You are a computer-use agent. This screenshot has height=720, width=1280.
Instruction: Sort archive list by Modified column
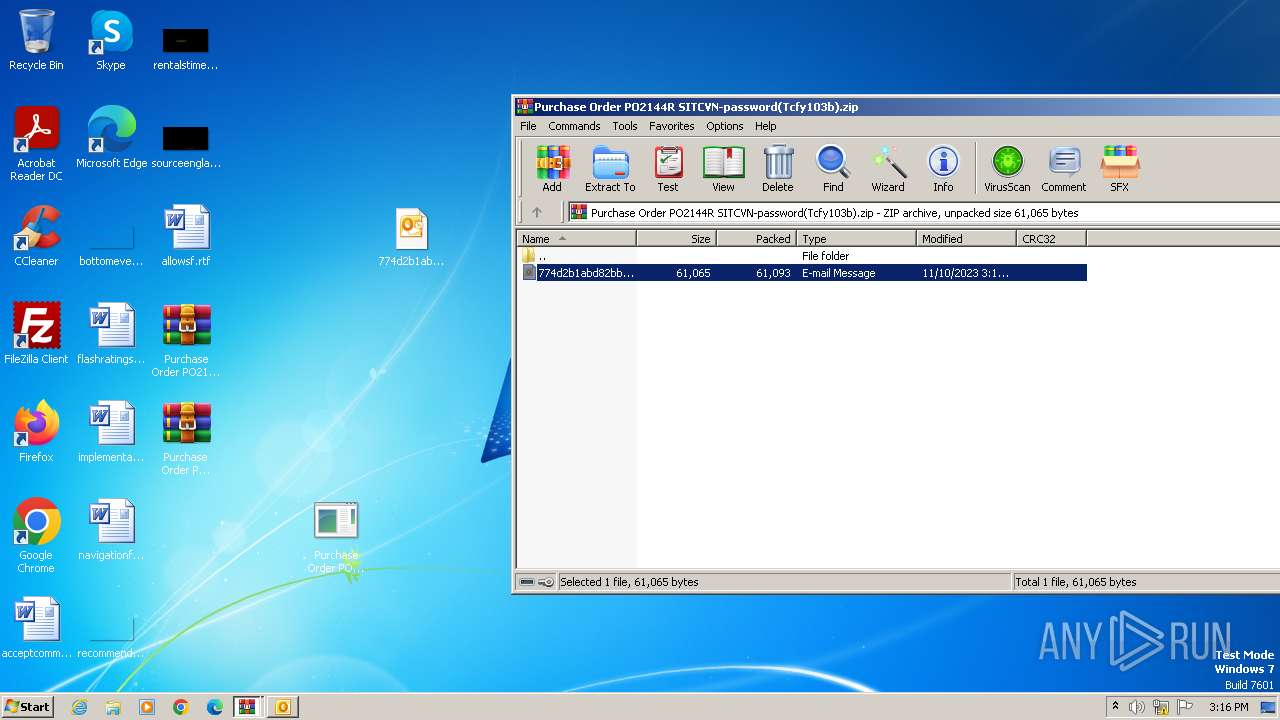(967, 239)
